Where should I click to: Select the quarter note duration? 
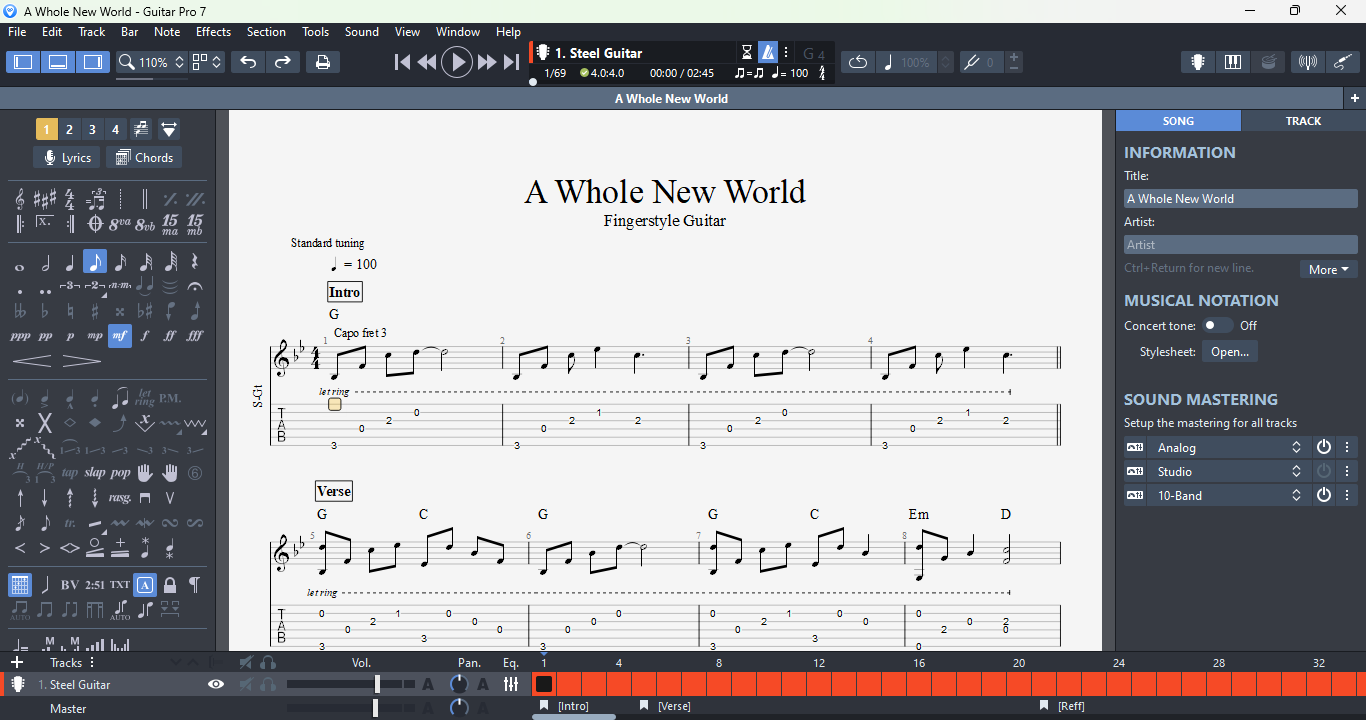coord(70,263)
